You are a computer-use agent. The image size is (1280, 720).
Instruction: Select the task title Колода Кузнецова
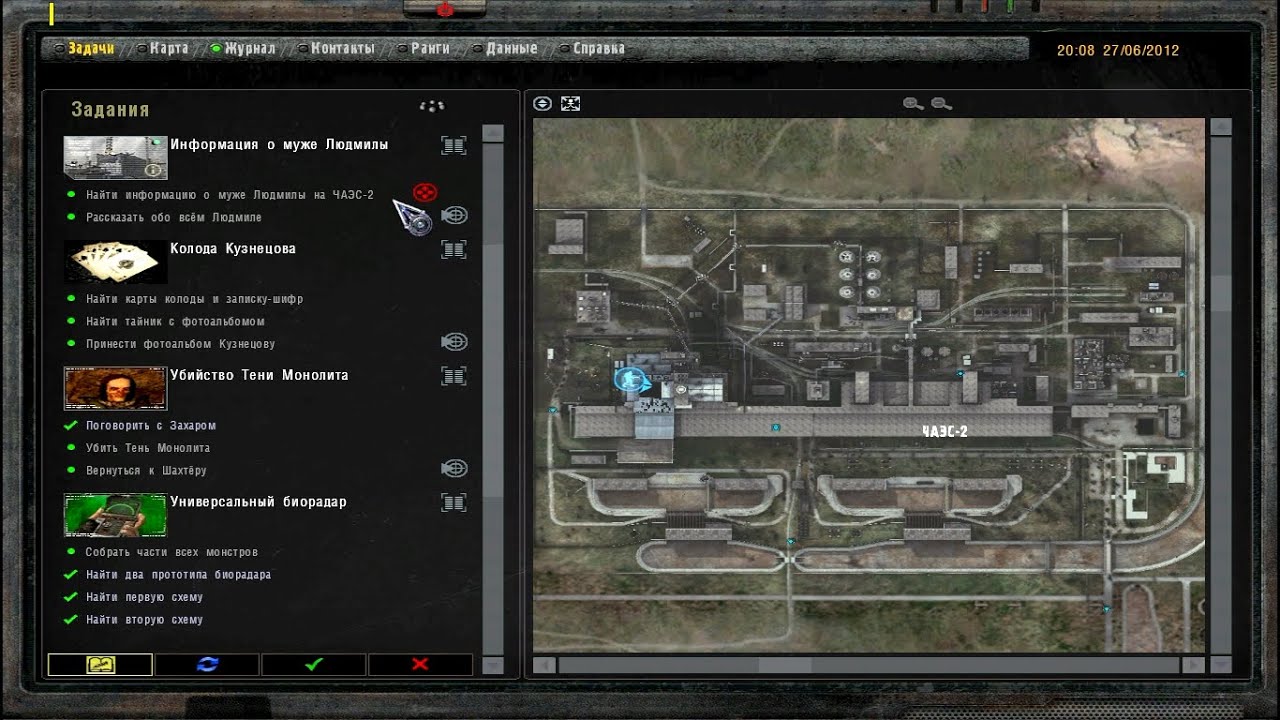[233, 249]
